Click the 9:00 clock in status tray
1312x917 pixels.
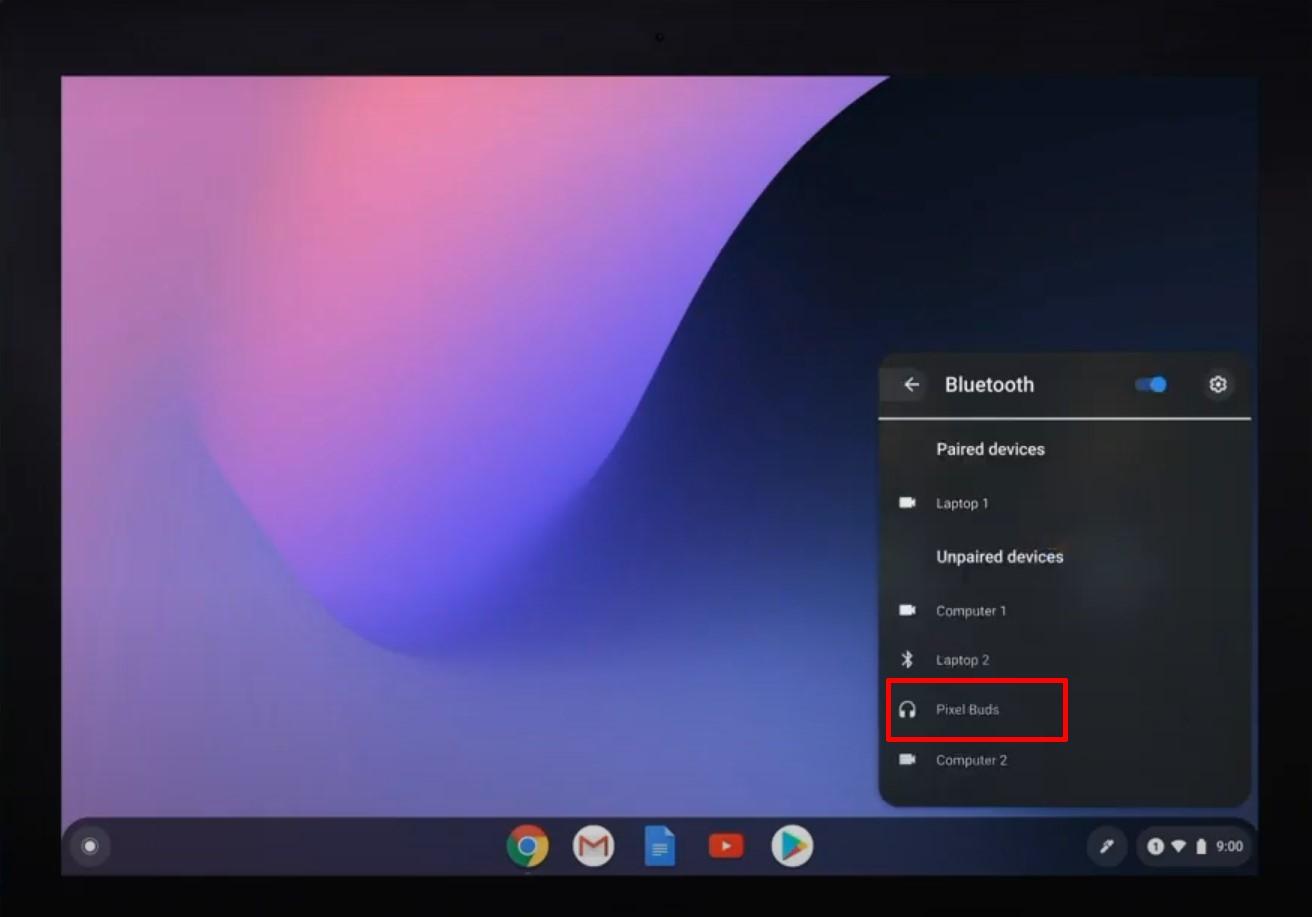pyautogui.click(x=1229, y=846)
